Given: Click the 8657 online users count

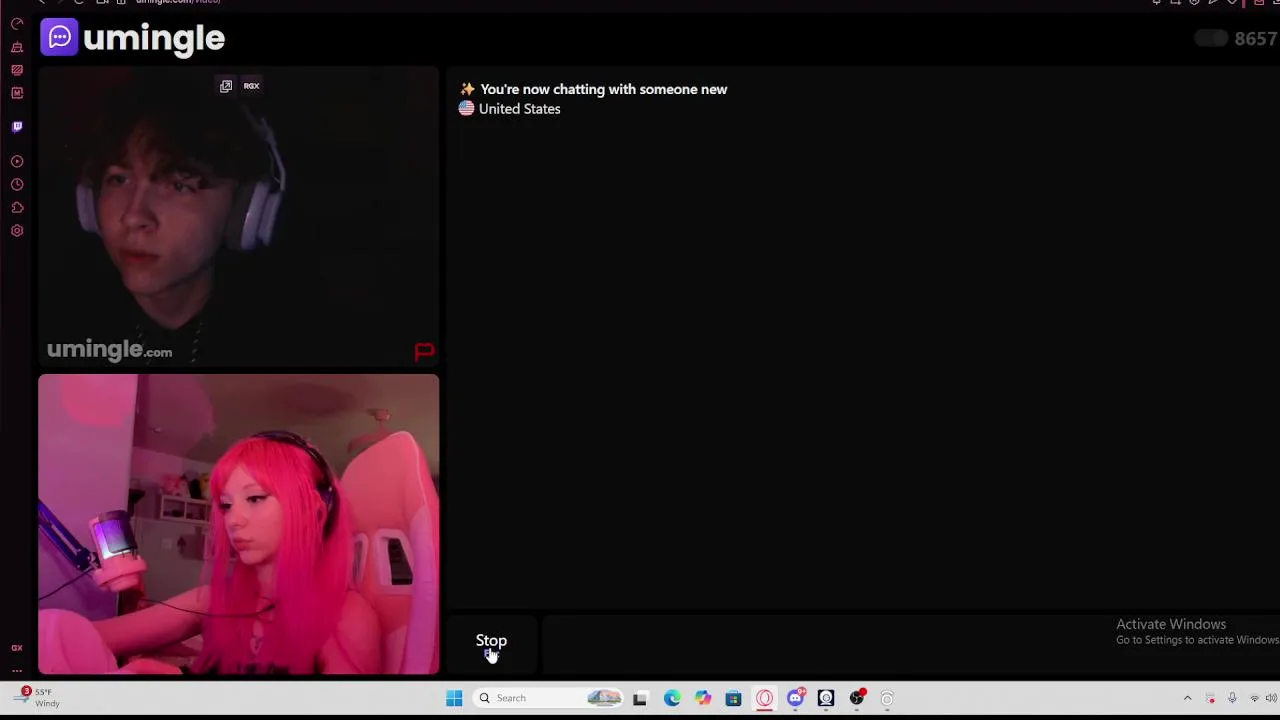Looking at the screenshot, I should (x=1255, y=39).
